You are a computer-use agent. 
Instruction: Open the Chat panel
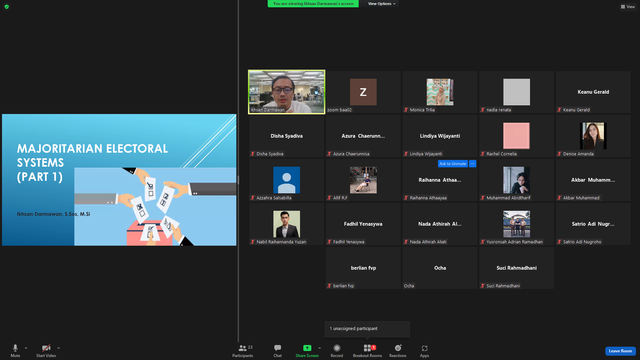[x=278, y=350]
